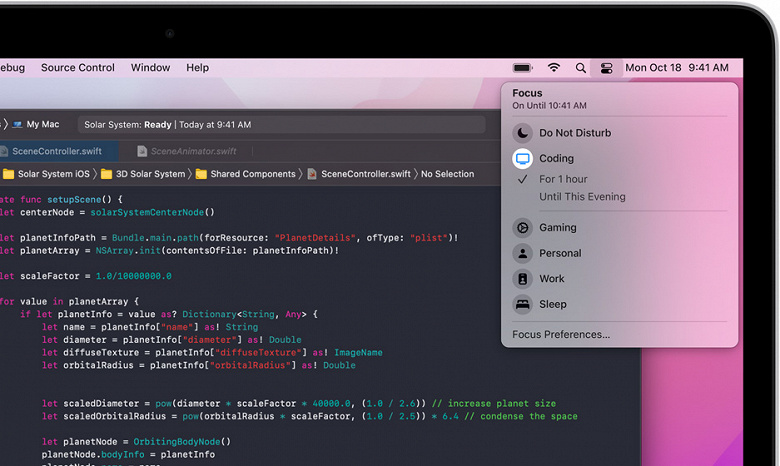The height and width of the screenshot is (466, 780).
Task: Toggle the Do Not Disturb moon icon
Action: point(522,133)
